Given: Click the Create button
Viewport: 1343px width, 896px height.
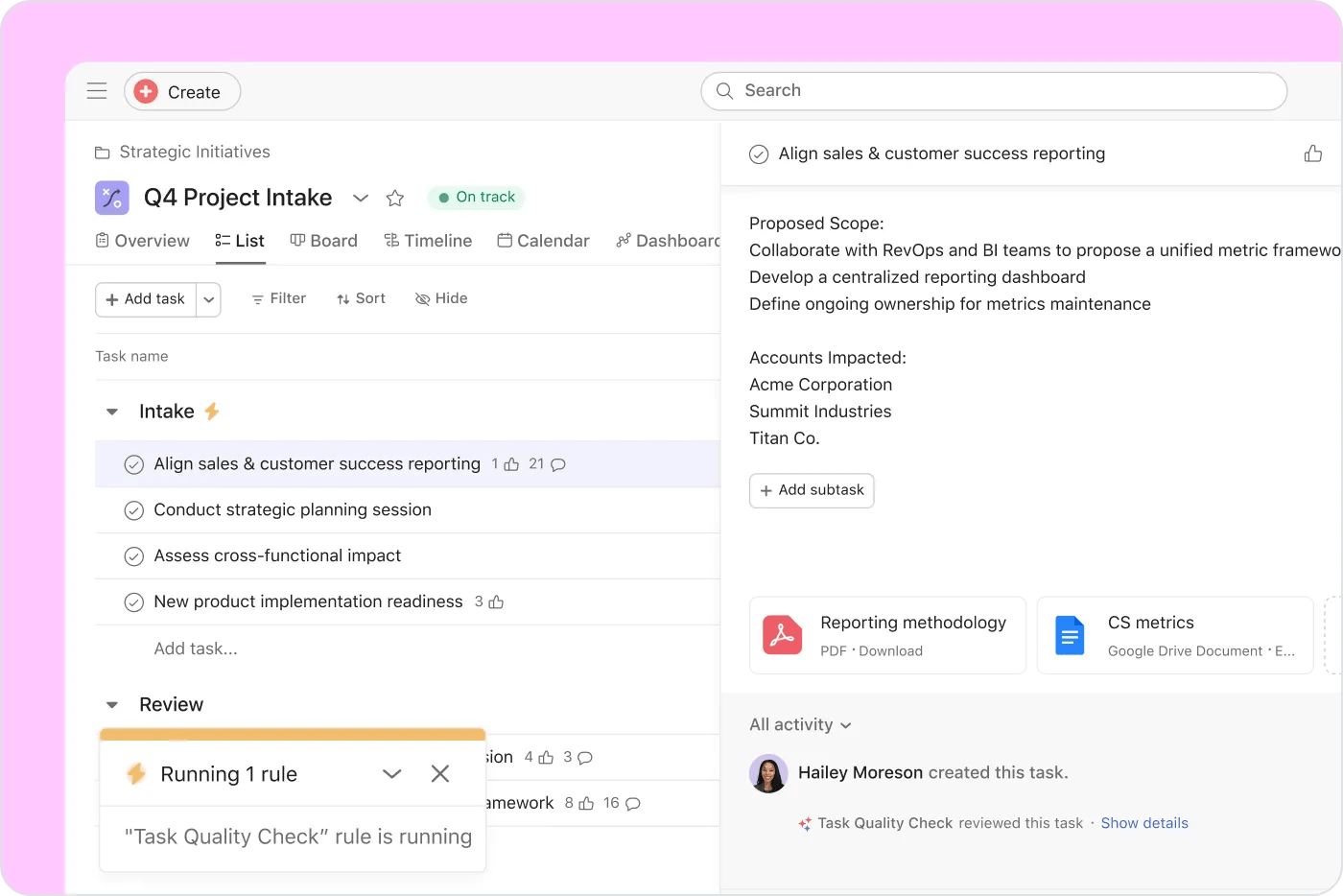Looking at the screenshot, I should [182, 91].
